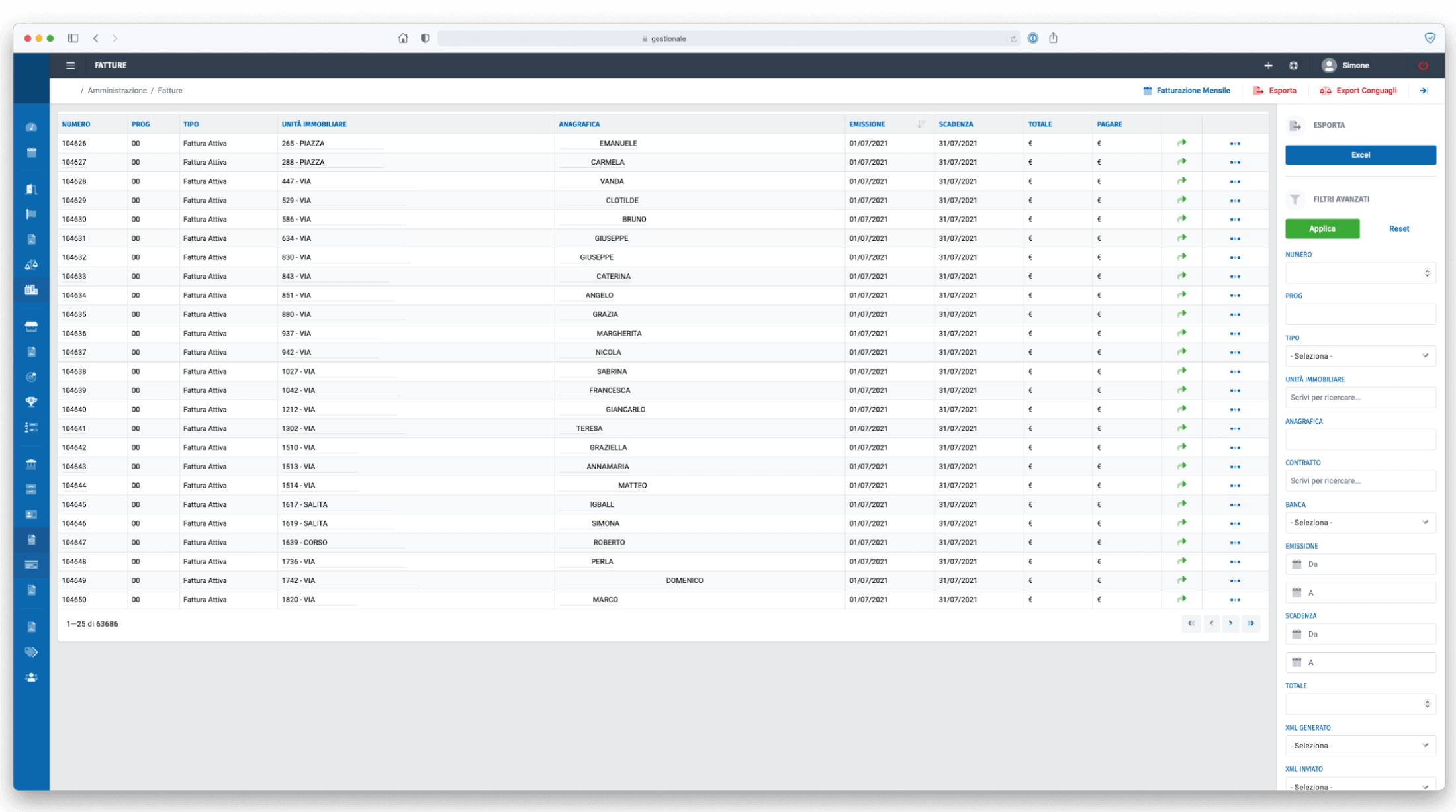
Task: Click the green Applica button
Action: [1322, 228]
